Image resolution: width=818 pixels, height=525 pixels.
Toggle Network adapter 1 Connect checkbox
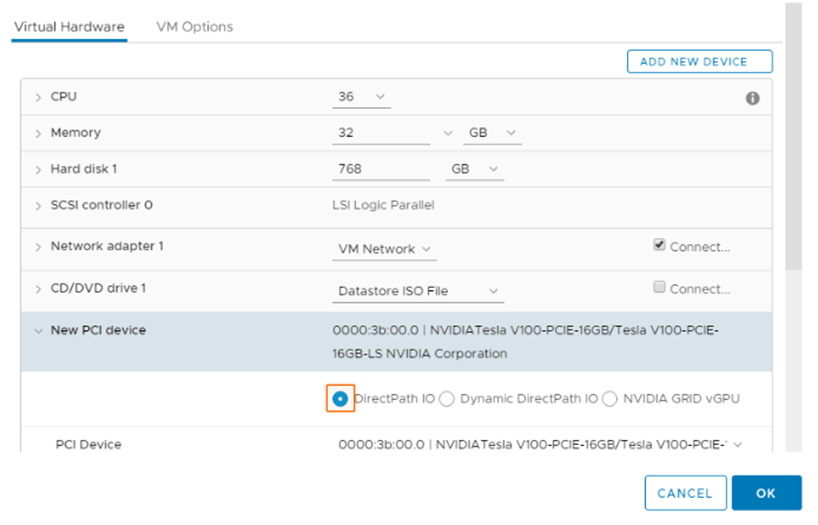click(x=659, y=245)
